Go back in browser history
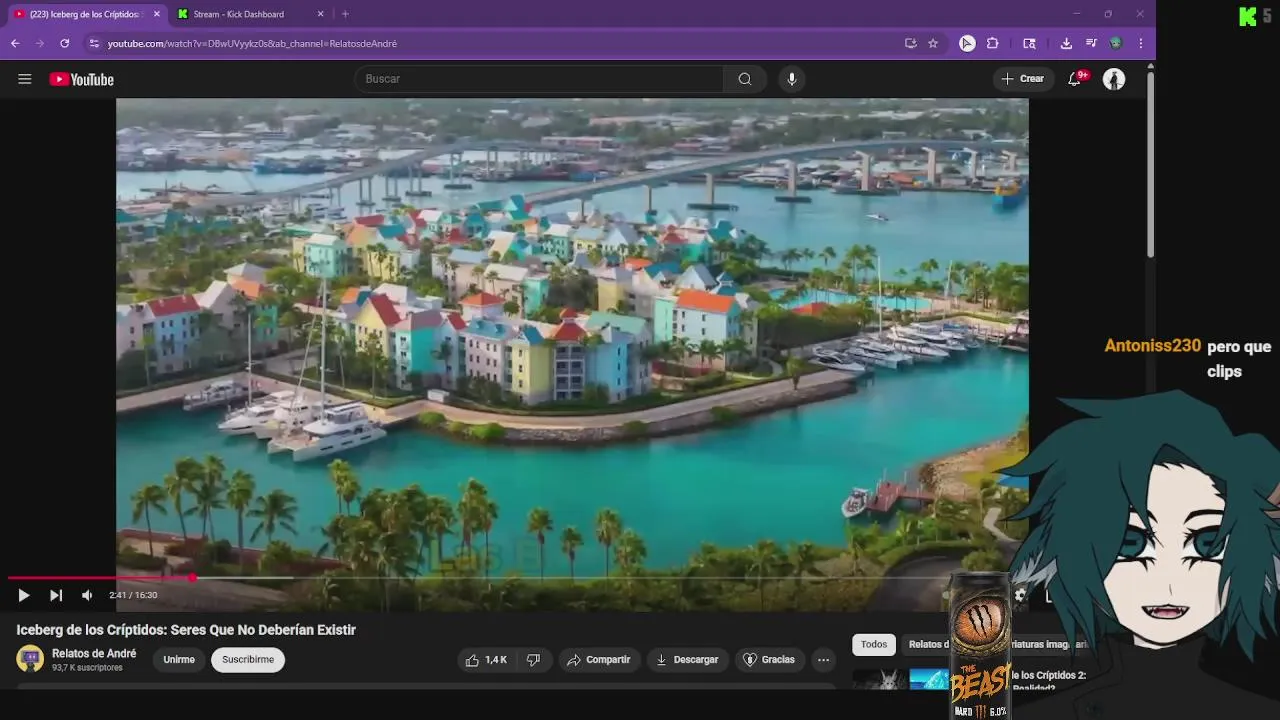 click(15, 44)
